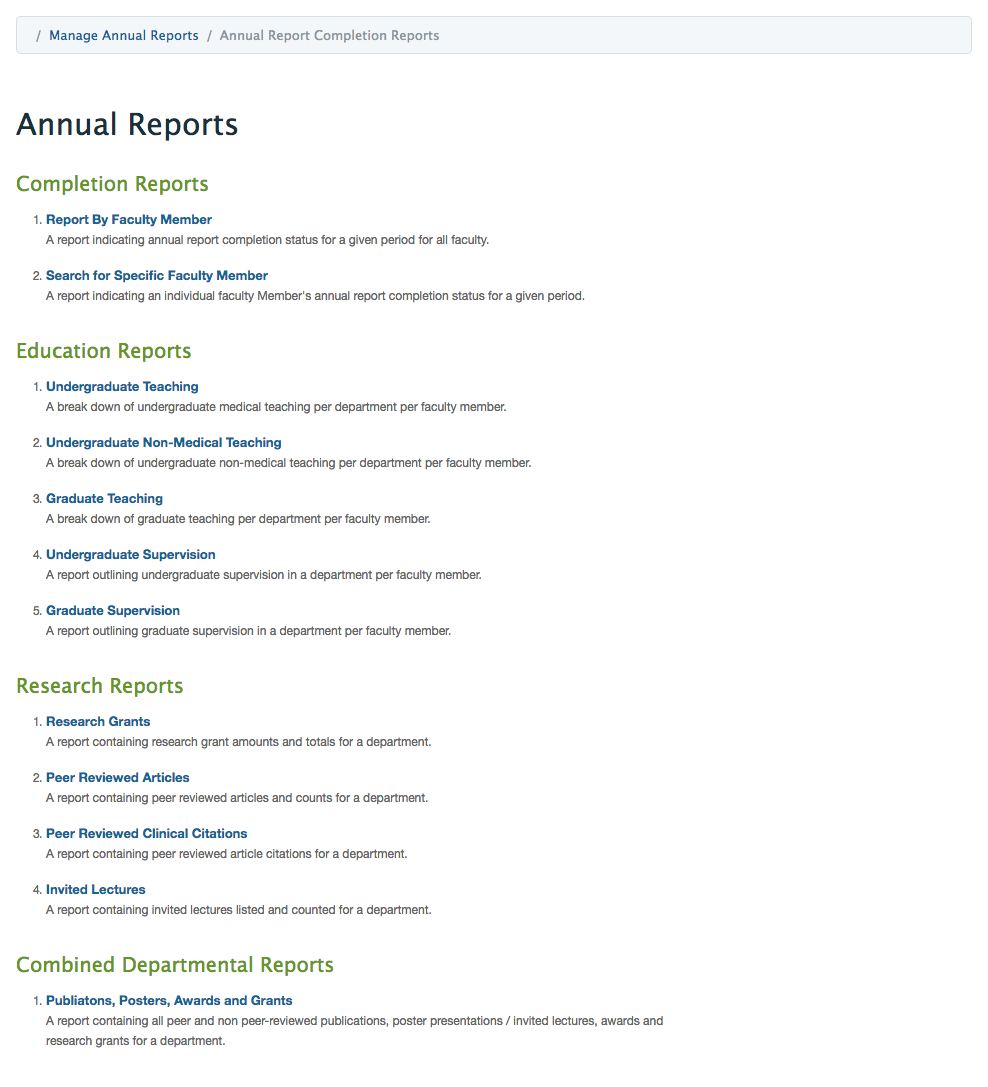The height and width of the screenshot is (1087, 988).
Task: Click description 'peer reviewed articles and counts'
Action: point(237,799)
